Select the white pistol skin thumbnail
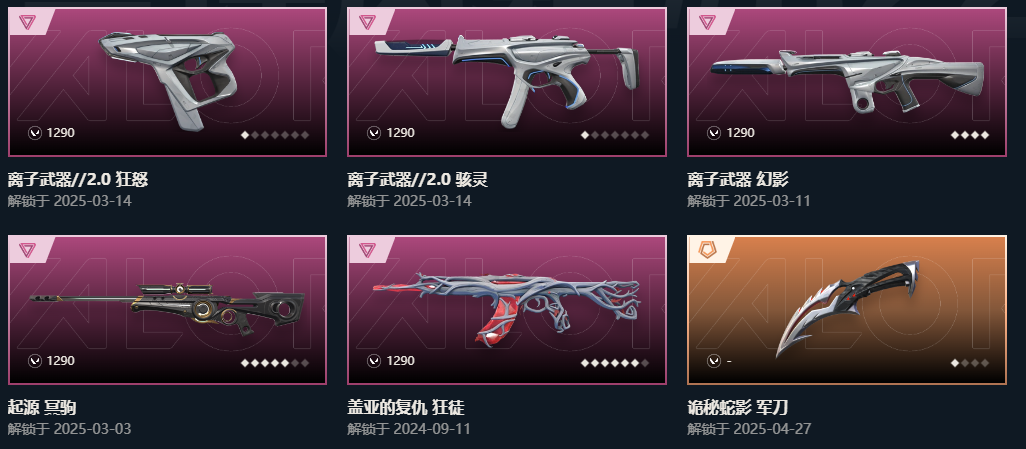The image size is (1026, 449). [168, 77]
